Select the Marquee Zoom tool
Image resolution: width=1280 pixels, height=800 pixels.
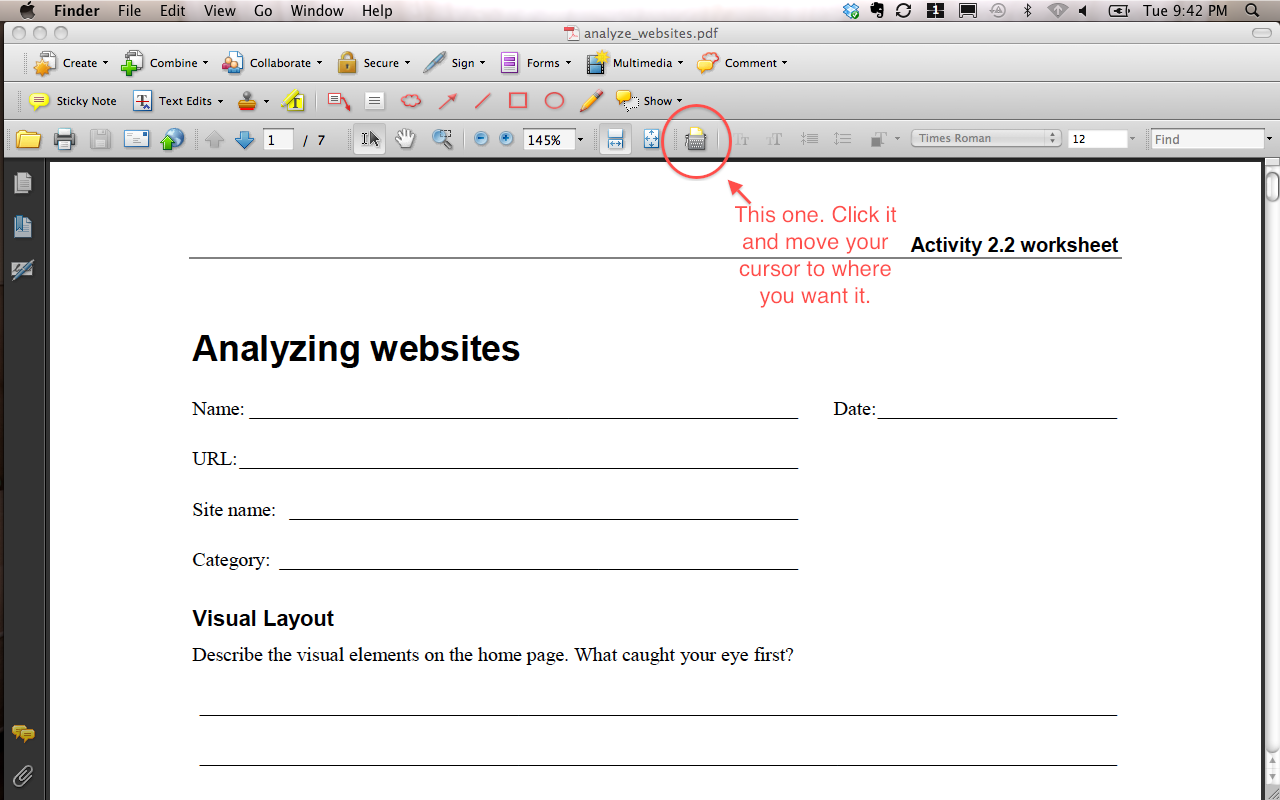tap(442, 139)
